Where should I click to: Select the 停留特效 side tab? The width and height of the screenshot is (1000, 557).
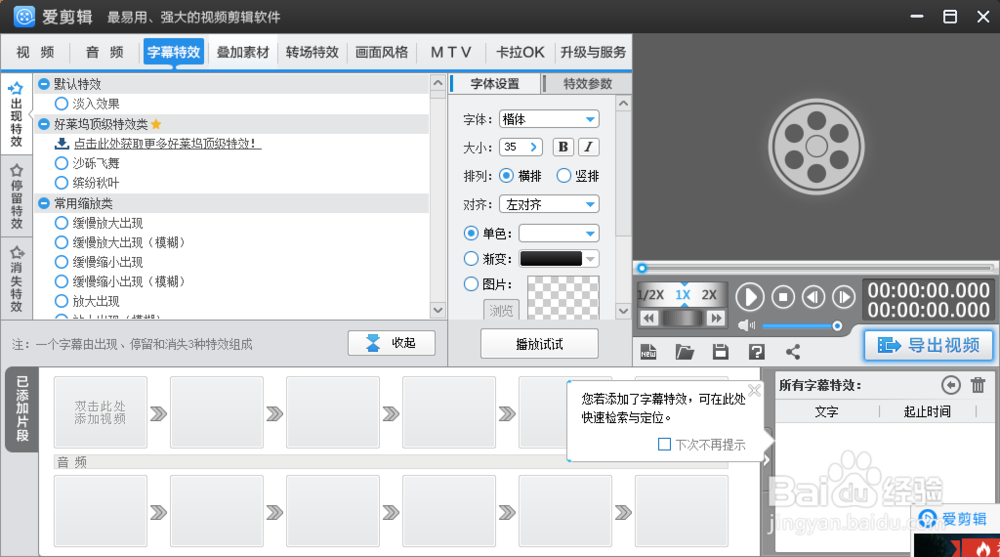coord(17,196)
